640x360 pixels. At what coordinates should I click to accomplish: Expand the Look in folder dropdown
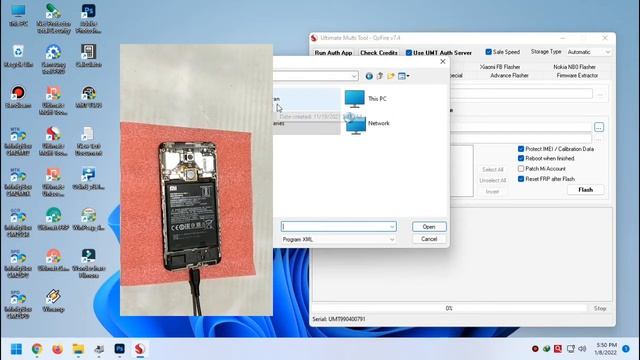[354, 76]
